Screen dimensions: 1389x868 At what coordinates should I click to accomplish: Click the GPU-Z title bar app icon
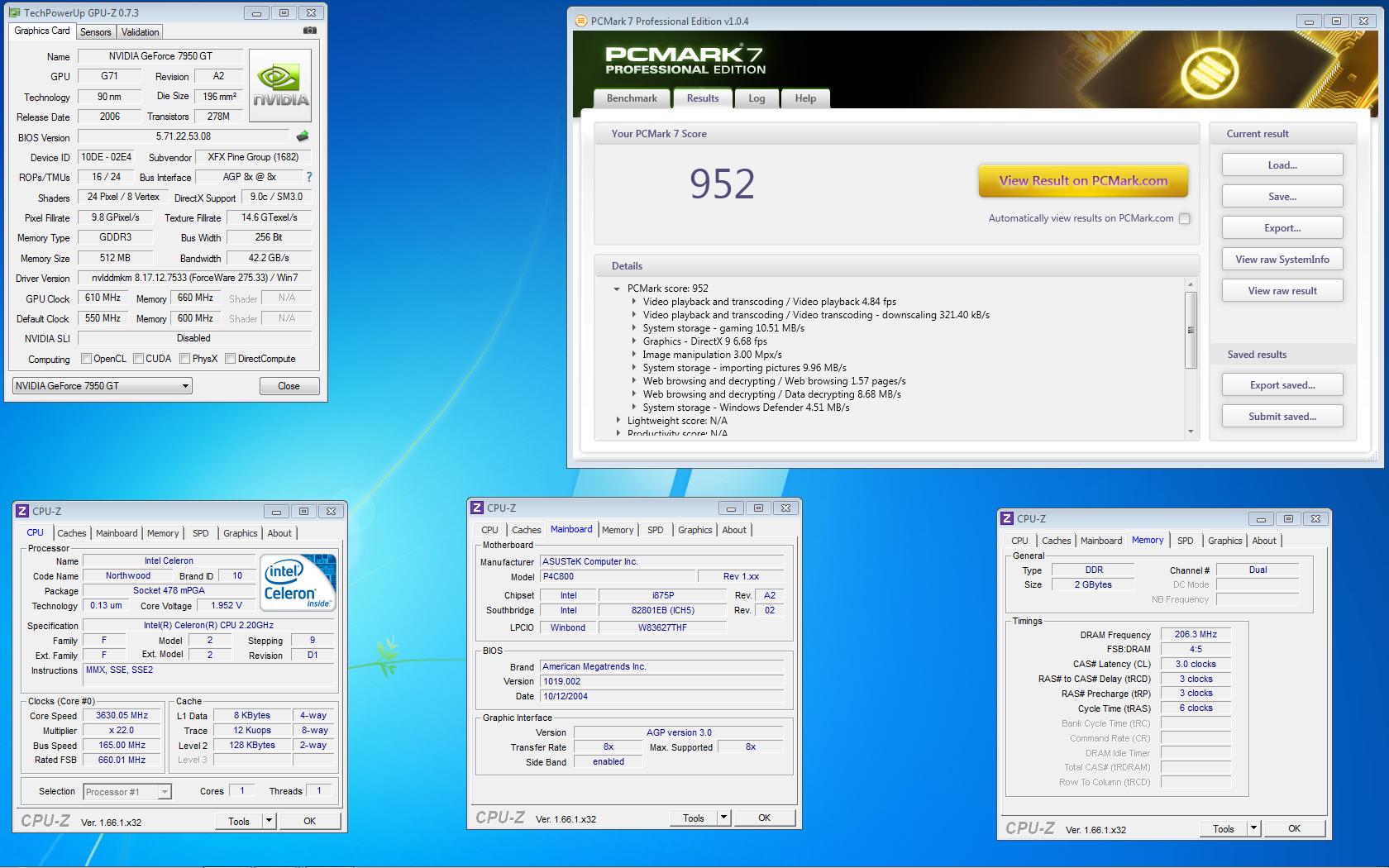(x=16, y=13)
